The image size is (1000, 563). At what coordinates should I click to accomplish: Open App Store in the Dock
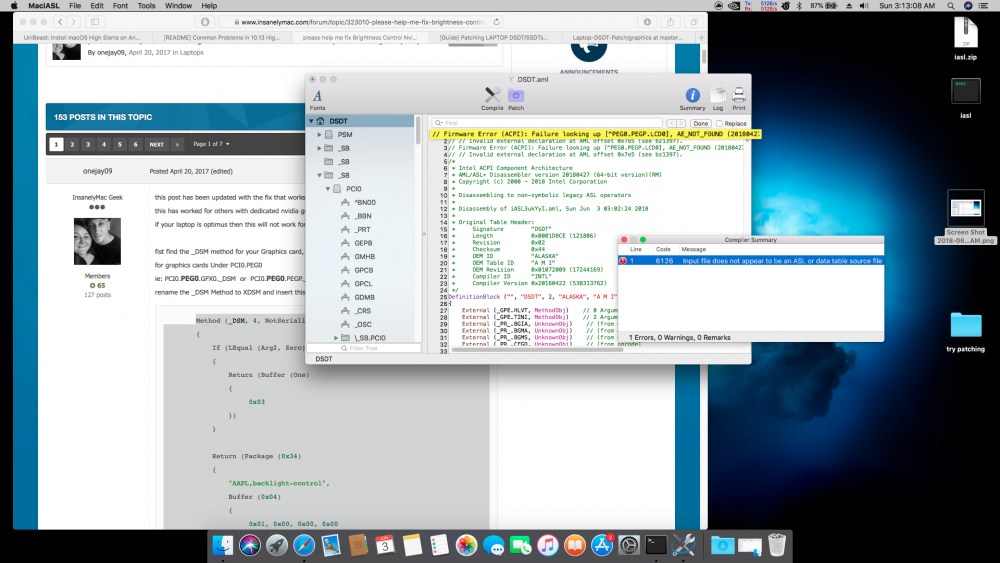click(601, 545)
